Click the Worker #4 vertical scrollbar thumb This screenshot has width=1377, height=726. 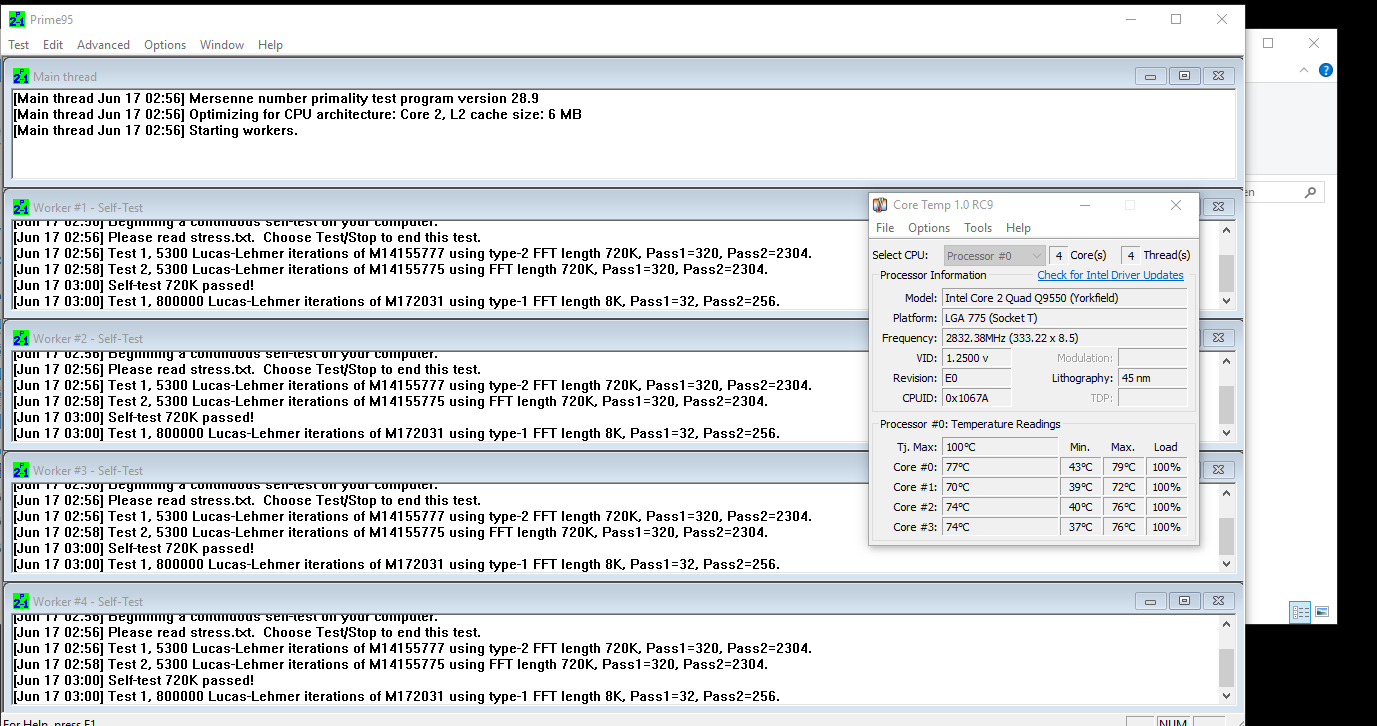(x=1227, y=667)
